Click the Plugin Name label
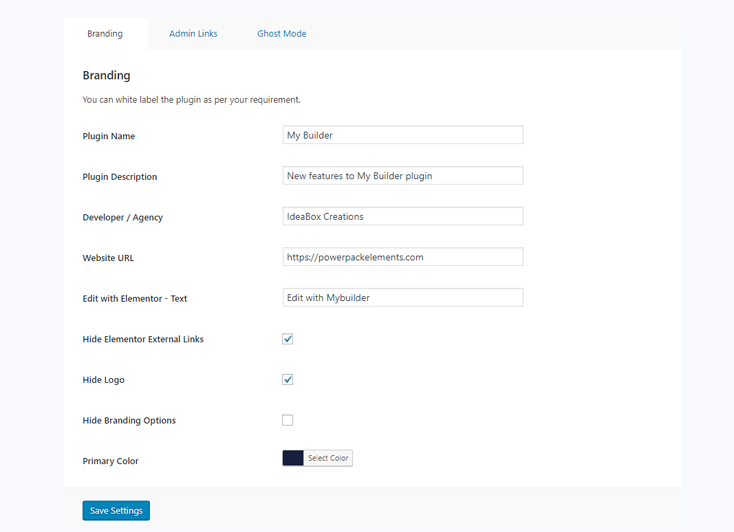This screenshot has width=734, height=532. [109, 136]
